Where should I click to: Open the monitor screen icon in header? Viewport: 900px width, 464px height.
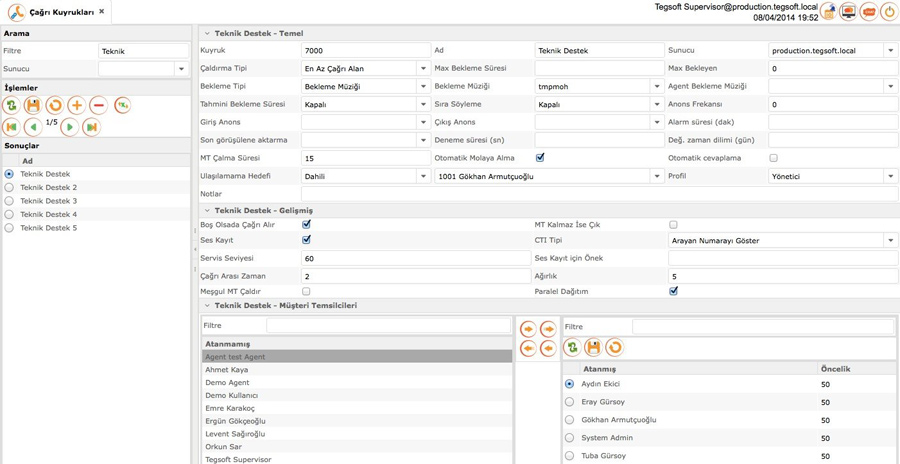848,11
